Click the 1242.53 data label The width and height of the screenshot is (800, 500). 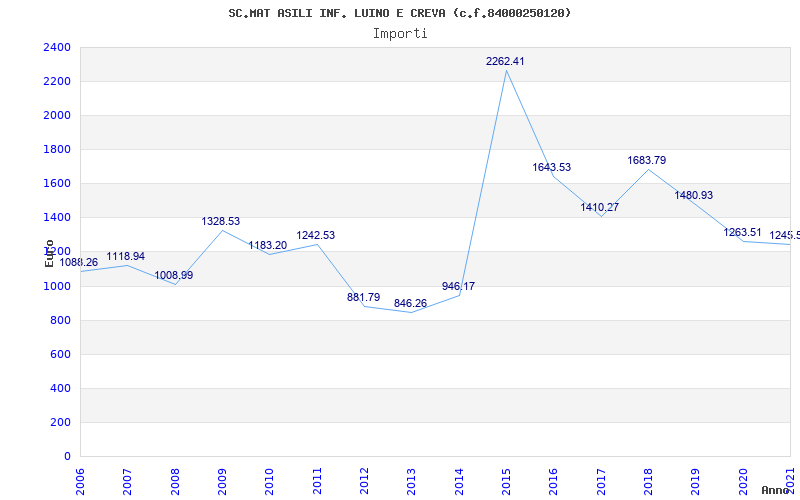[316, 235]
